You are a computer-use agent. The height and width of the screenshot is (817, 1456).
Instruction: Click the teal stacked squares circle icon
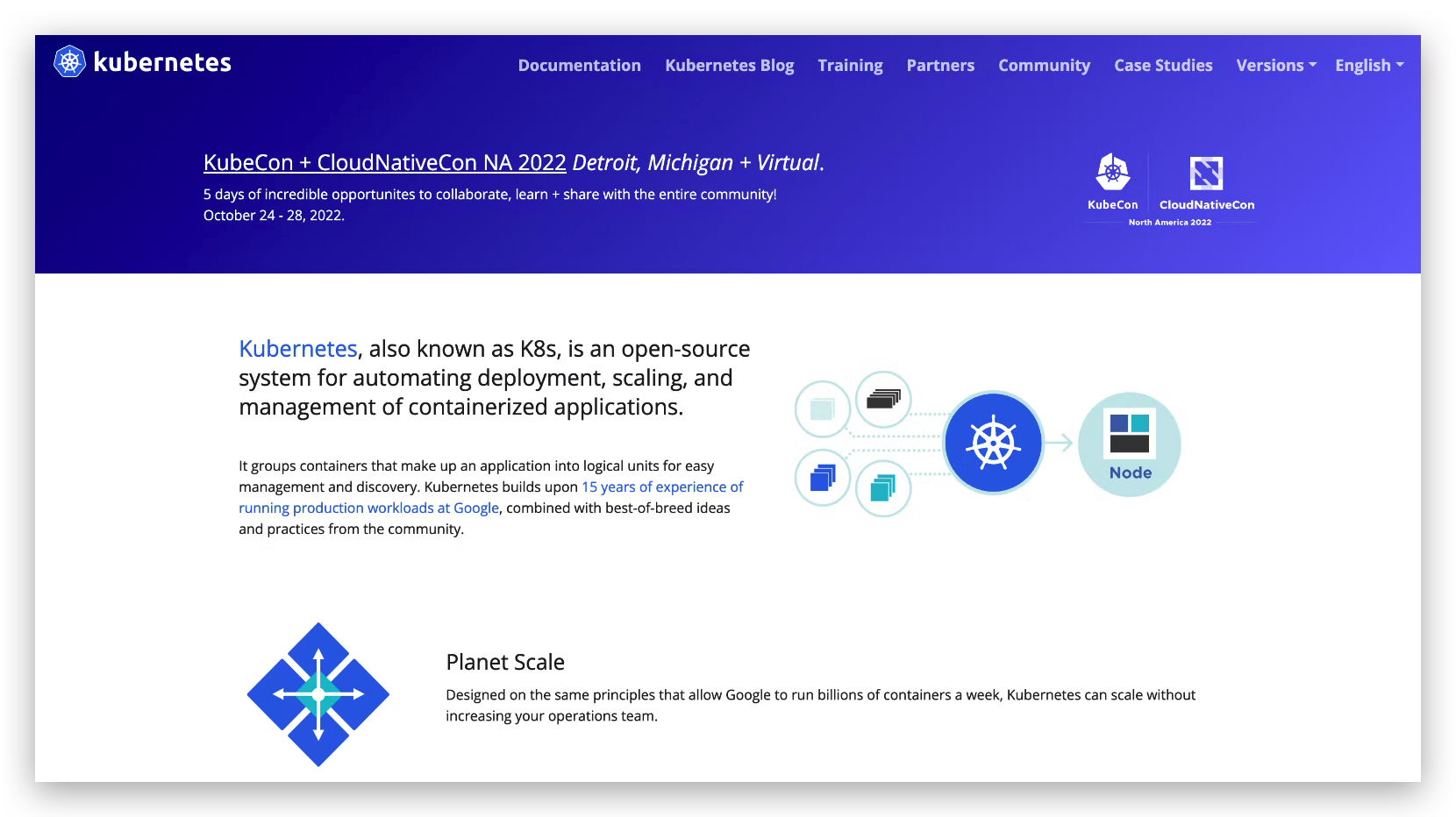point(883,488)
